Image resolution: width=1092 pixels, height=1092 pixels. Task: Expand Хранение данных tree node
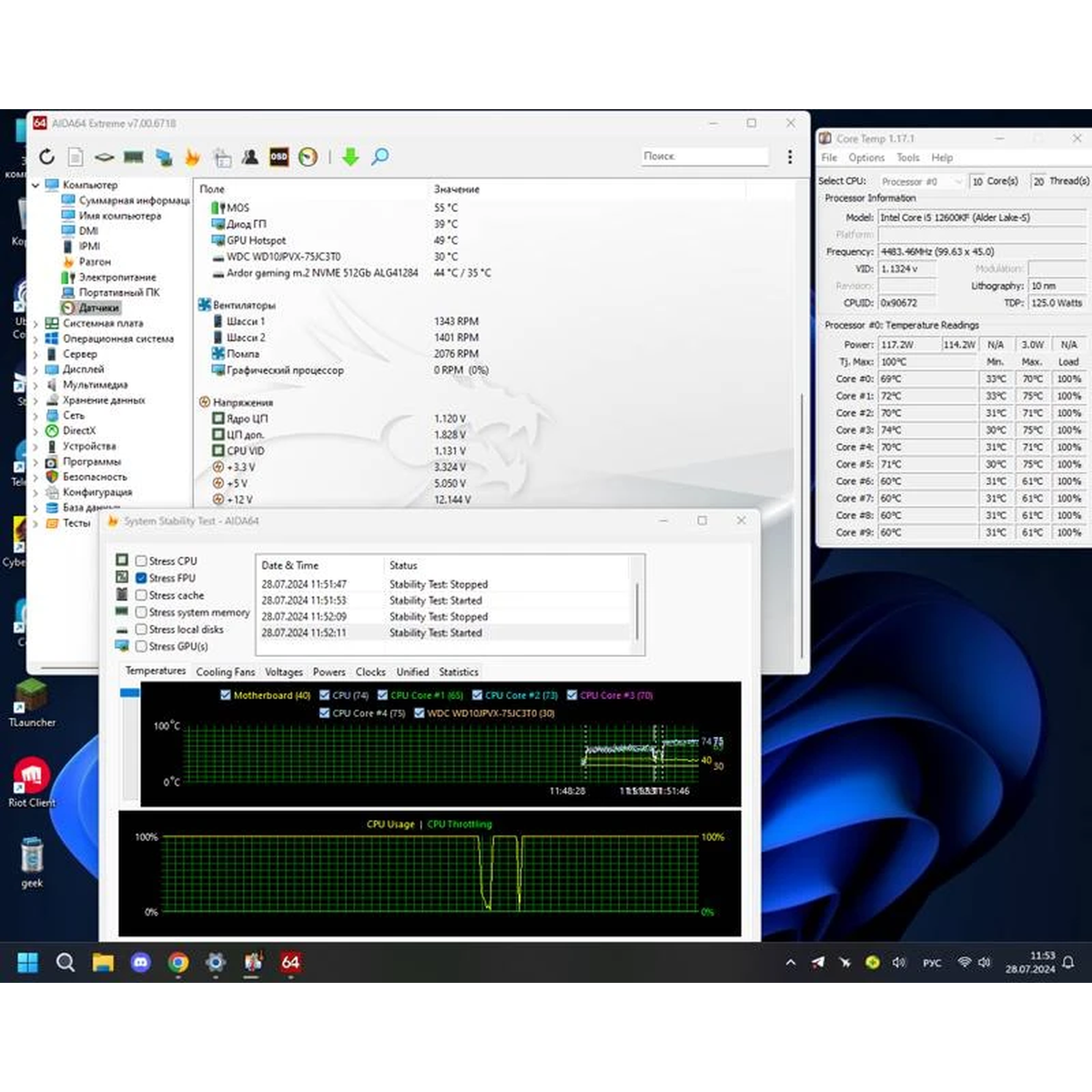35,400
